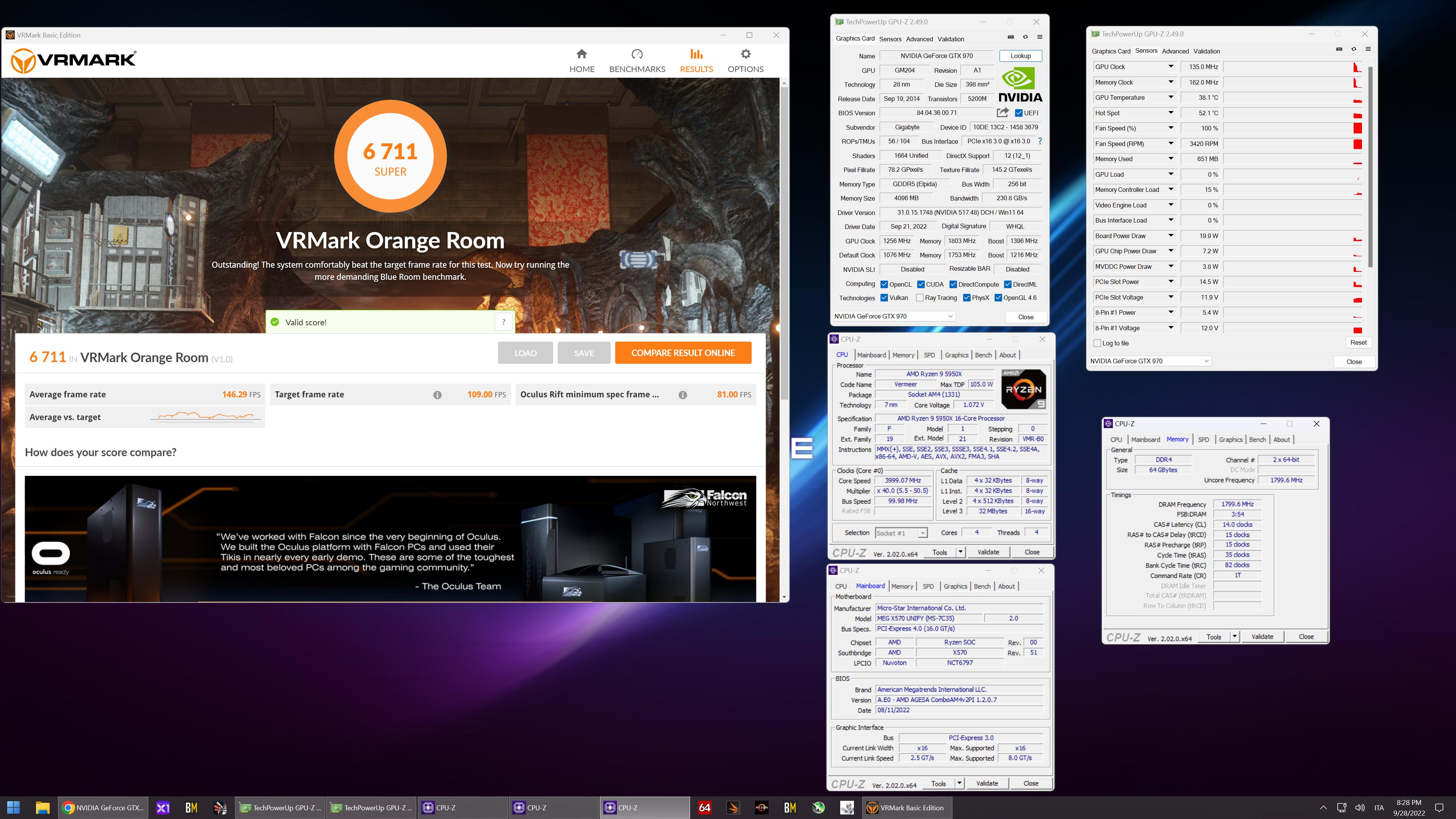
Task: Take screenshot in GPU-Z Sensors window
Action: point(1339,49)
